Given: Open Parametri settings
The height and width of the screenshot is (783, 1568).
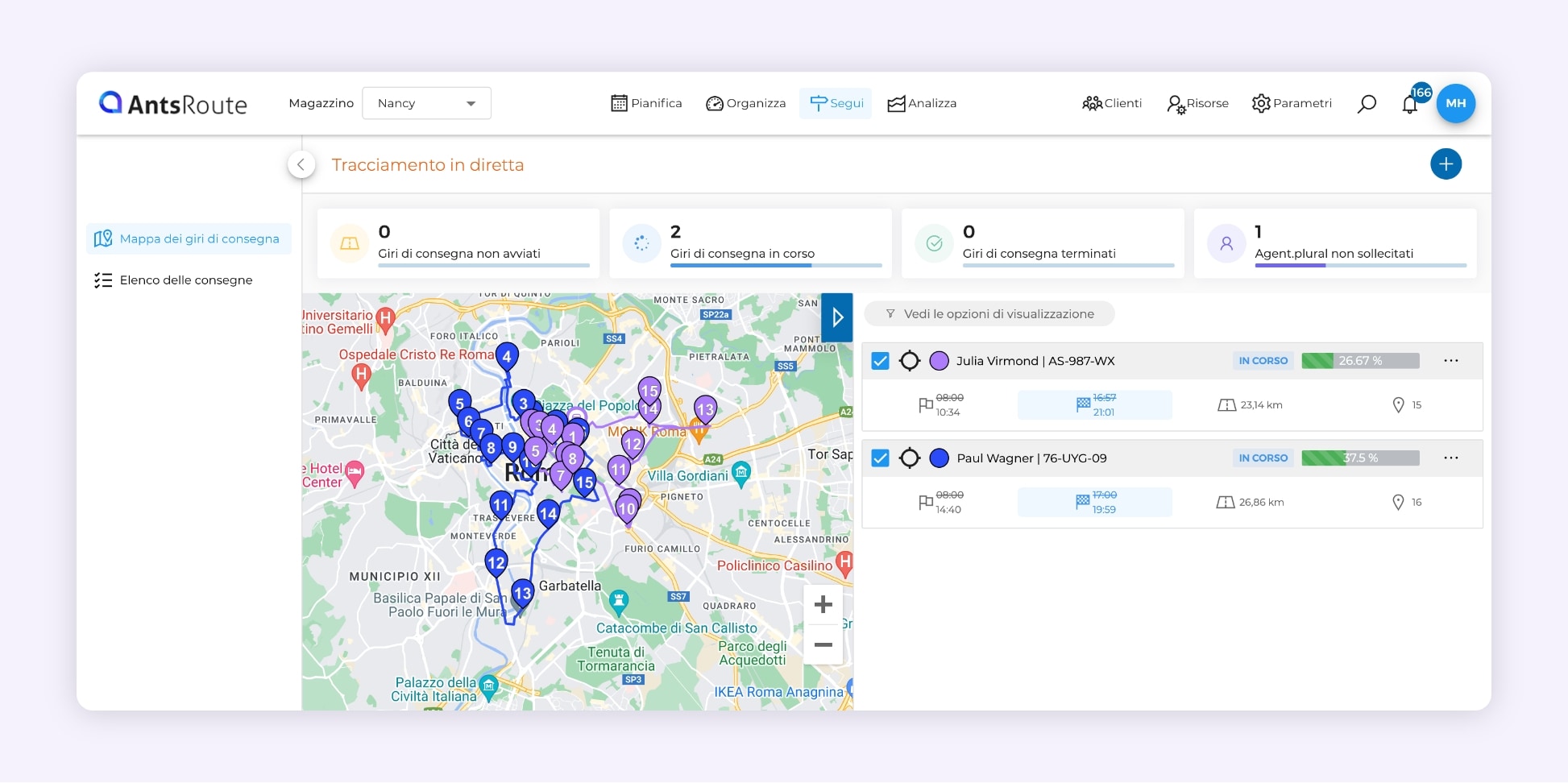Looking at the screenshot, I should [1292, 103].
